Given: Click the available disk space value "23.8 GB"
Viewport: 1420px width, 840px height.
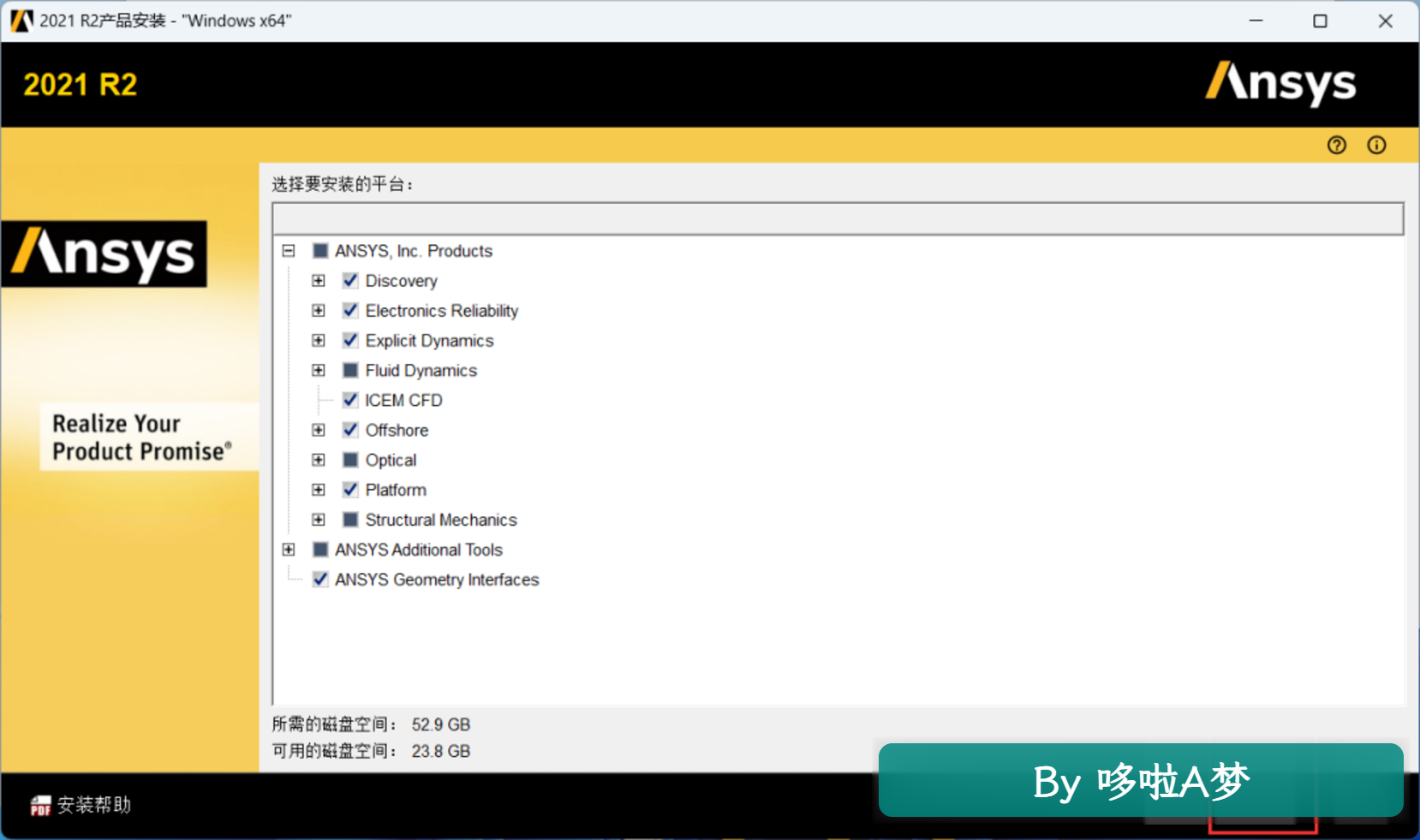Looking at the screenshot, I should pos(441,751).
